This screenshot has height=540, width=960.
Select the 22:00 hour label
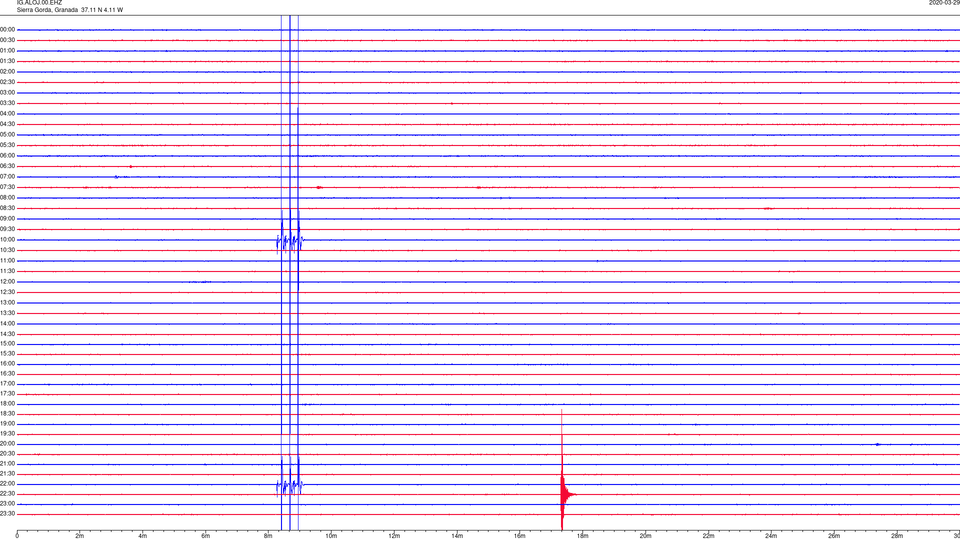tap(8, 484)
